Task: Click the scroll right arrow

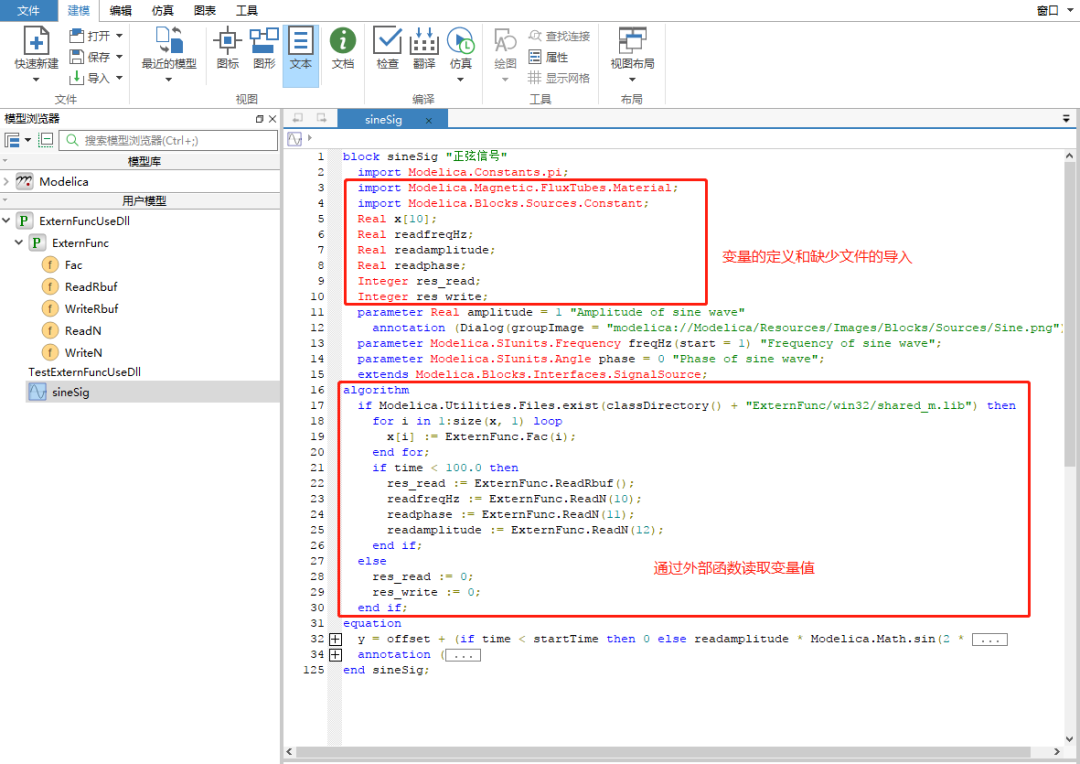Action: coord(1057,752)
